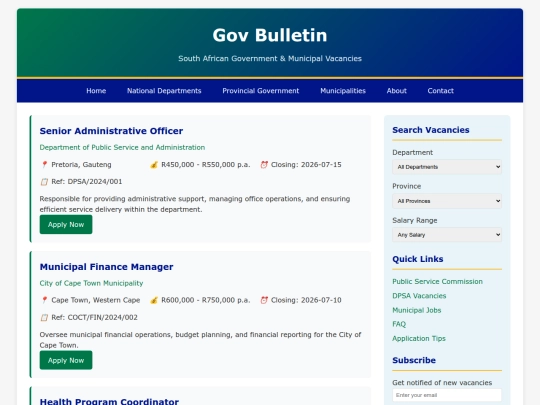Open the Public Service Commission quick link

tap(437, 281)
